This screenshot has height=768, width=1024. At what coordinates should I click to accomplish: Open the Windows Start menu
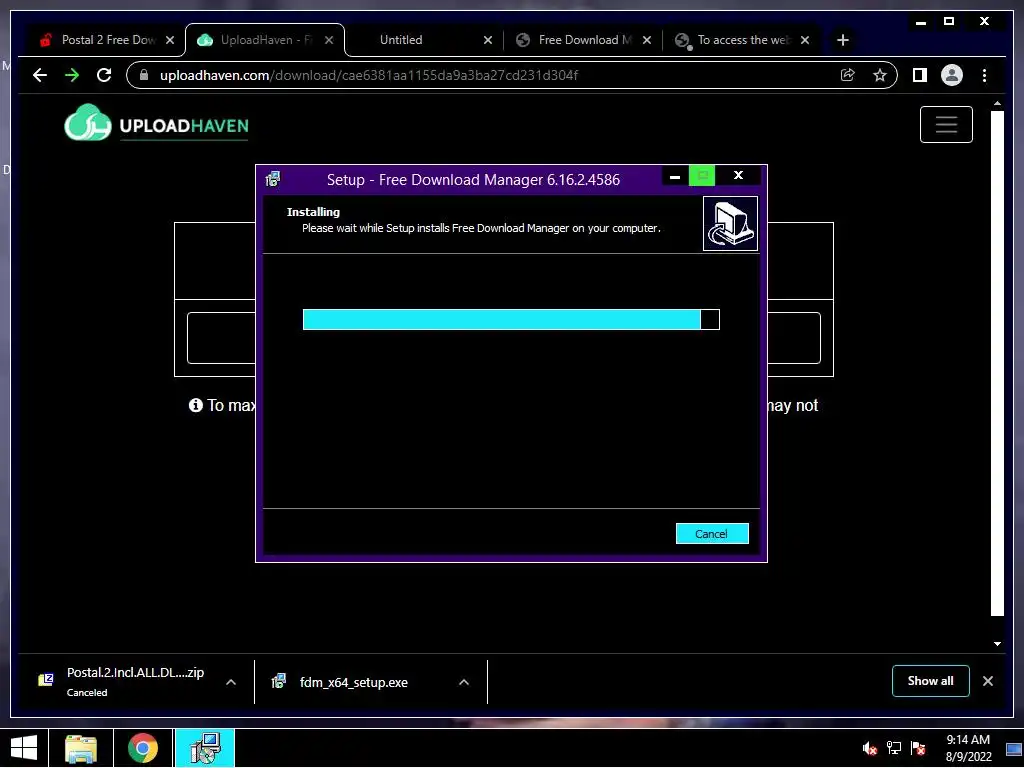tap(24, 748)
